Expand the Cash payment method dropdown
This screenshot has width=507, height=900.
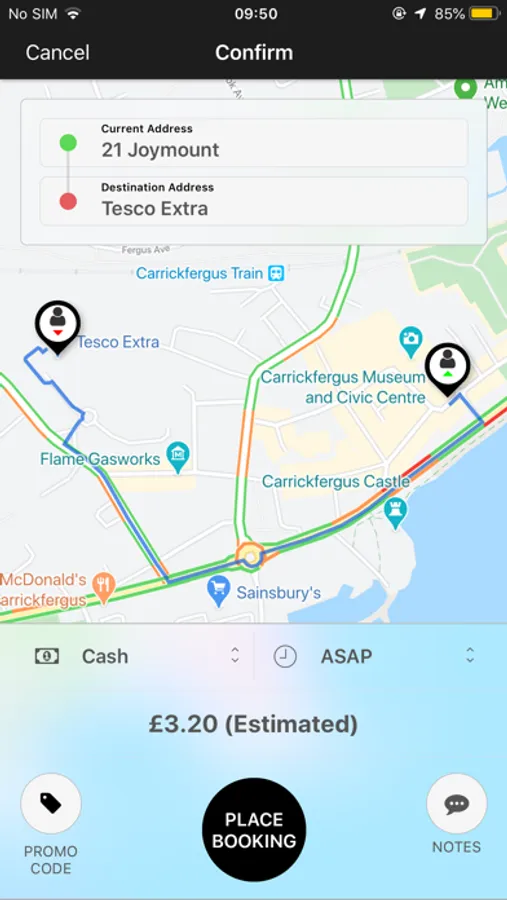[138, 656]
